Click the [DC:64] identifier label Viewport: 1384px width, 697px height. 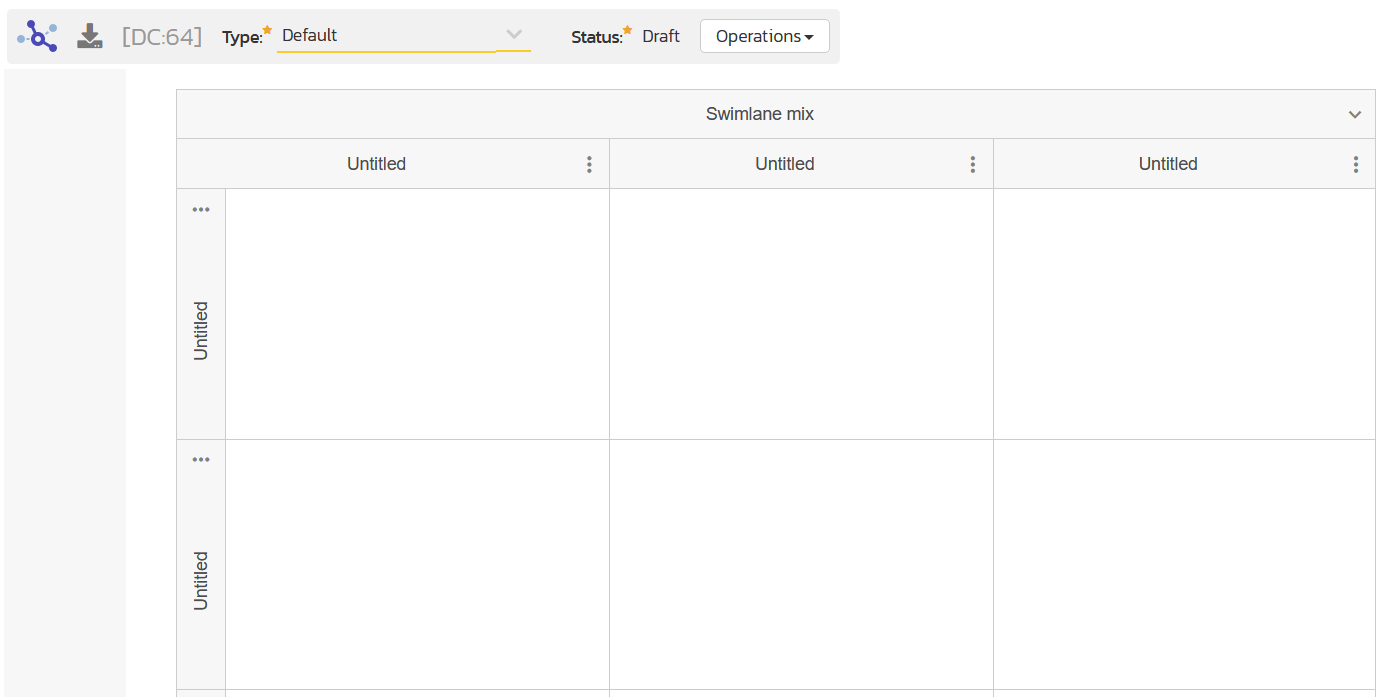tap(161, 37)
